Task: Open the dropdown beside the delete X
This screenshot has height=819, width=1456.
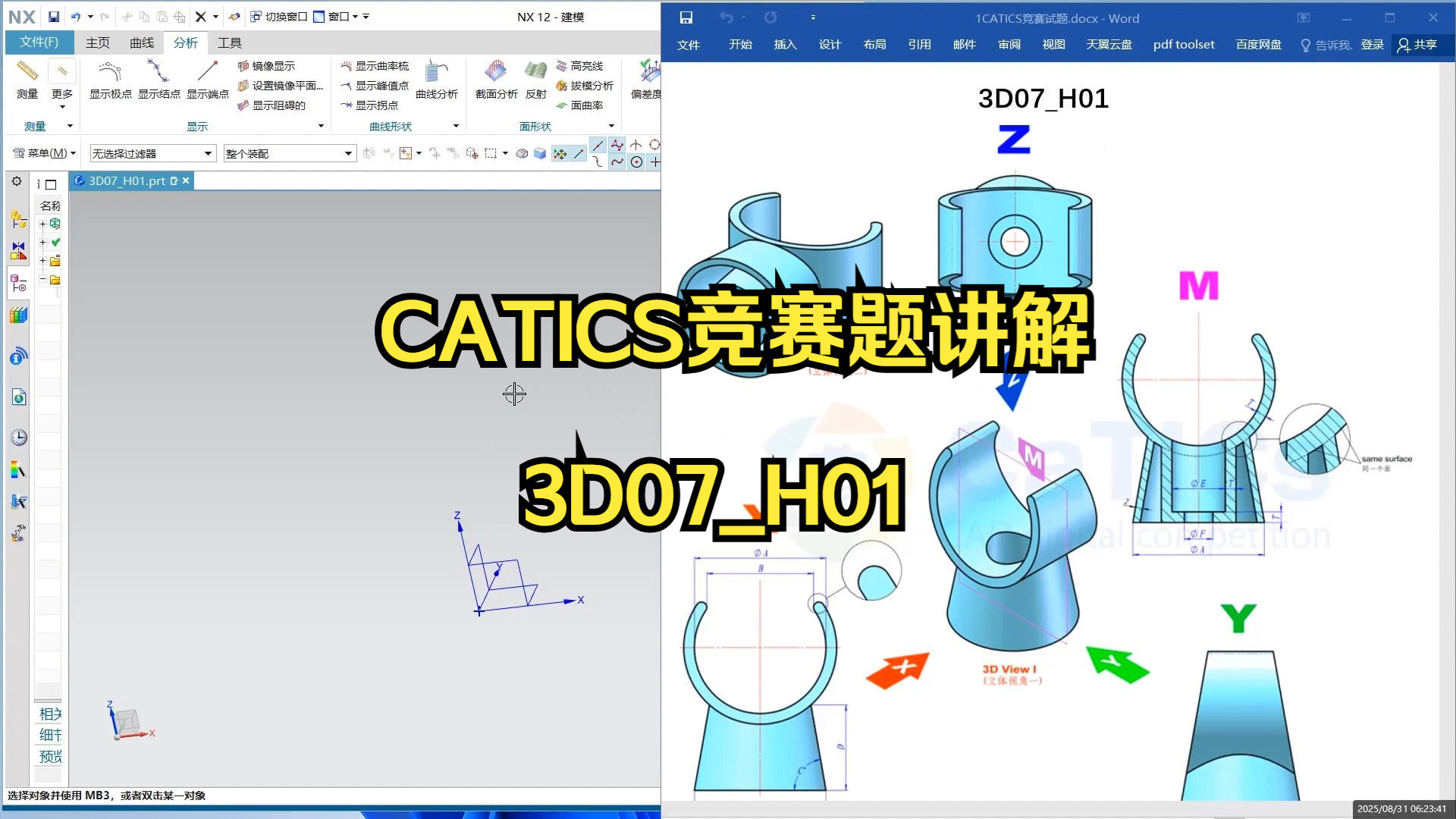Action: point(215,17)
